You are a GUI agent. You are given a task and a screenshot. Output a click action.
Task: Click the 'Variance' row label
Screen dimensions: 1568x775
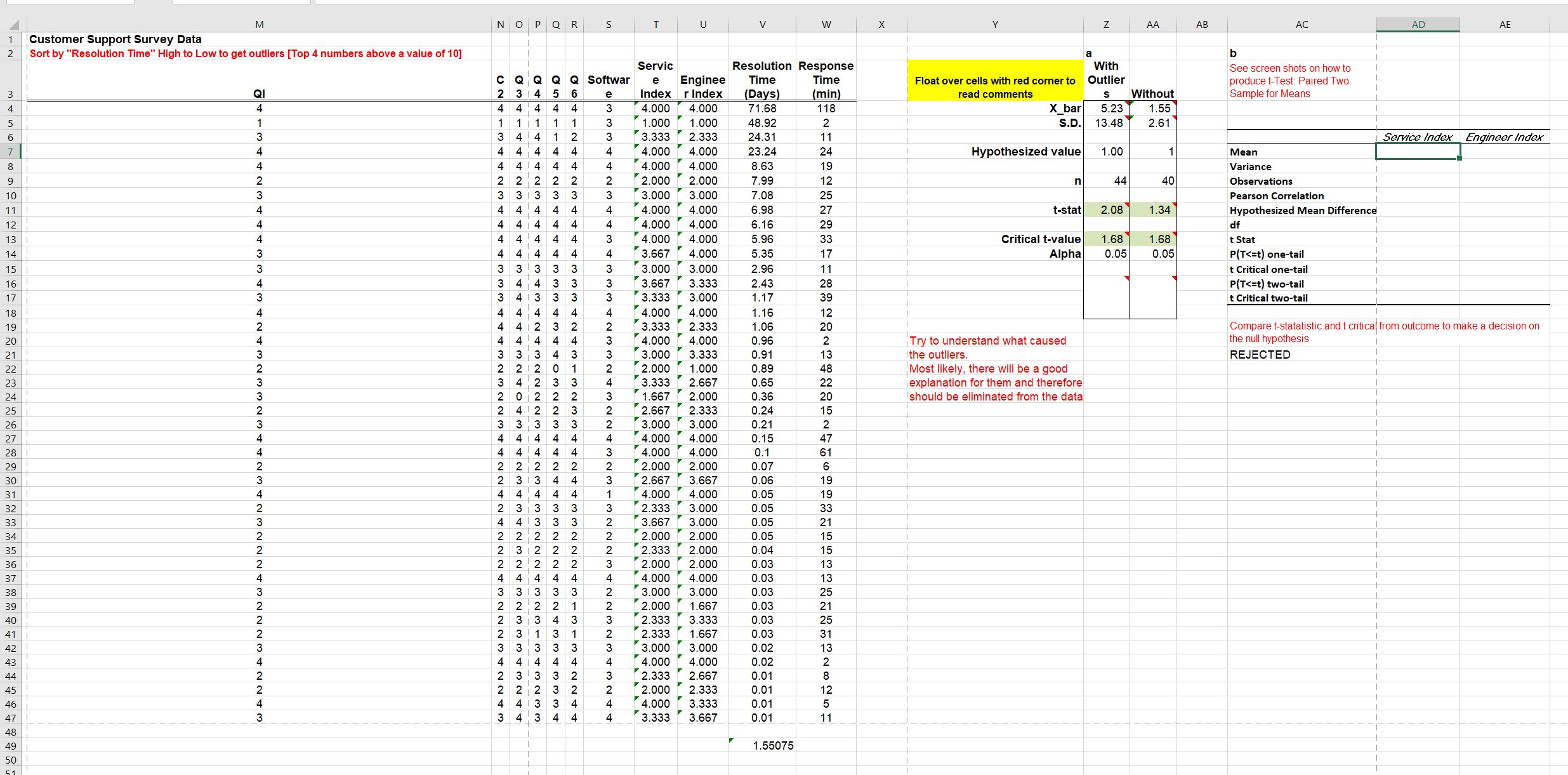[x=1250, y=167]
